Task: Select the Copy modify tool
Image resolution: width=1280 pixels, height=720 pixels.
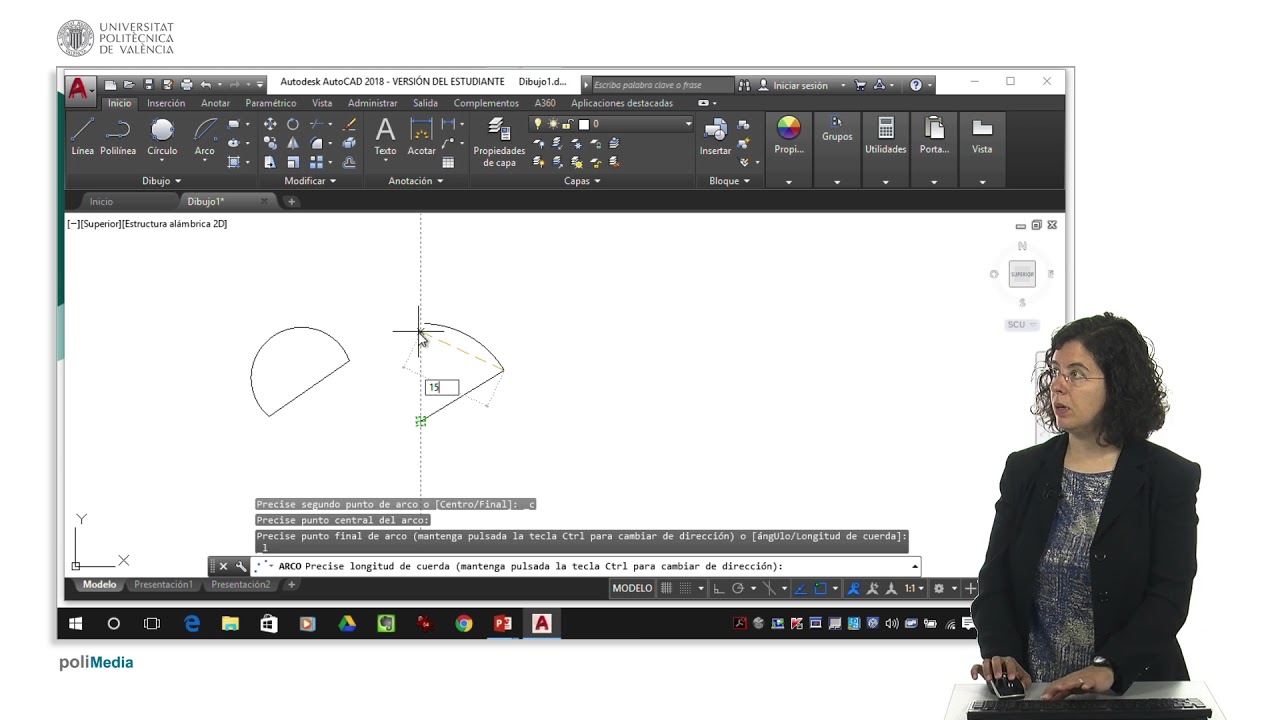Action: coord(270,143)
